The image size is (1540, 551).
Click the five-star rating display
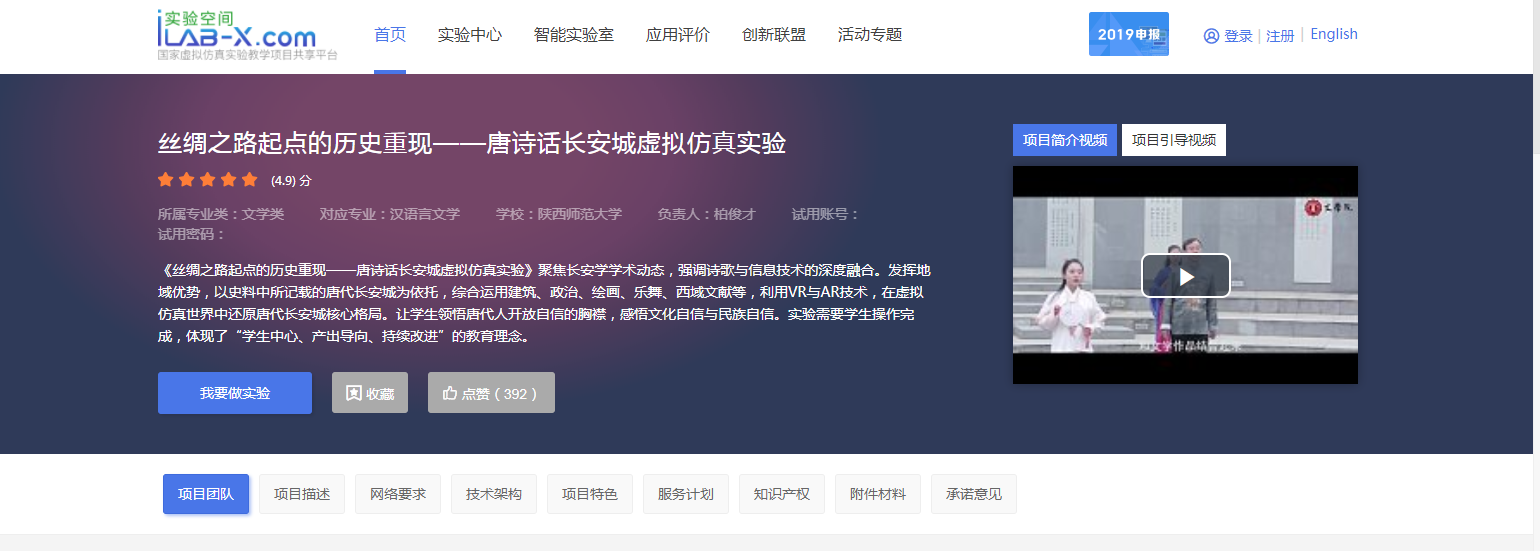pos(208,180)
